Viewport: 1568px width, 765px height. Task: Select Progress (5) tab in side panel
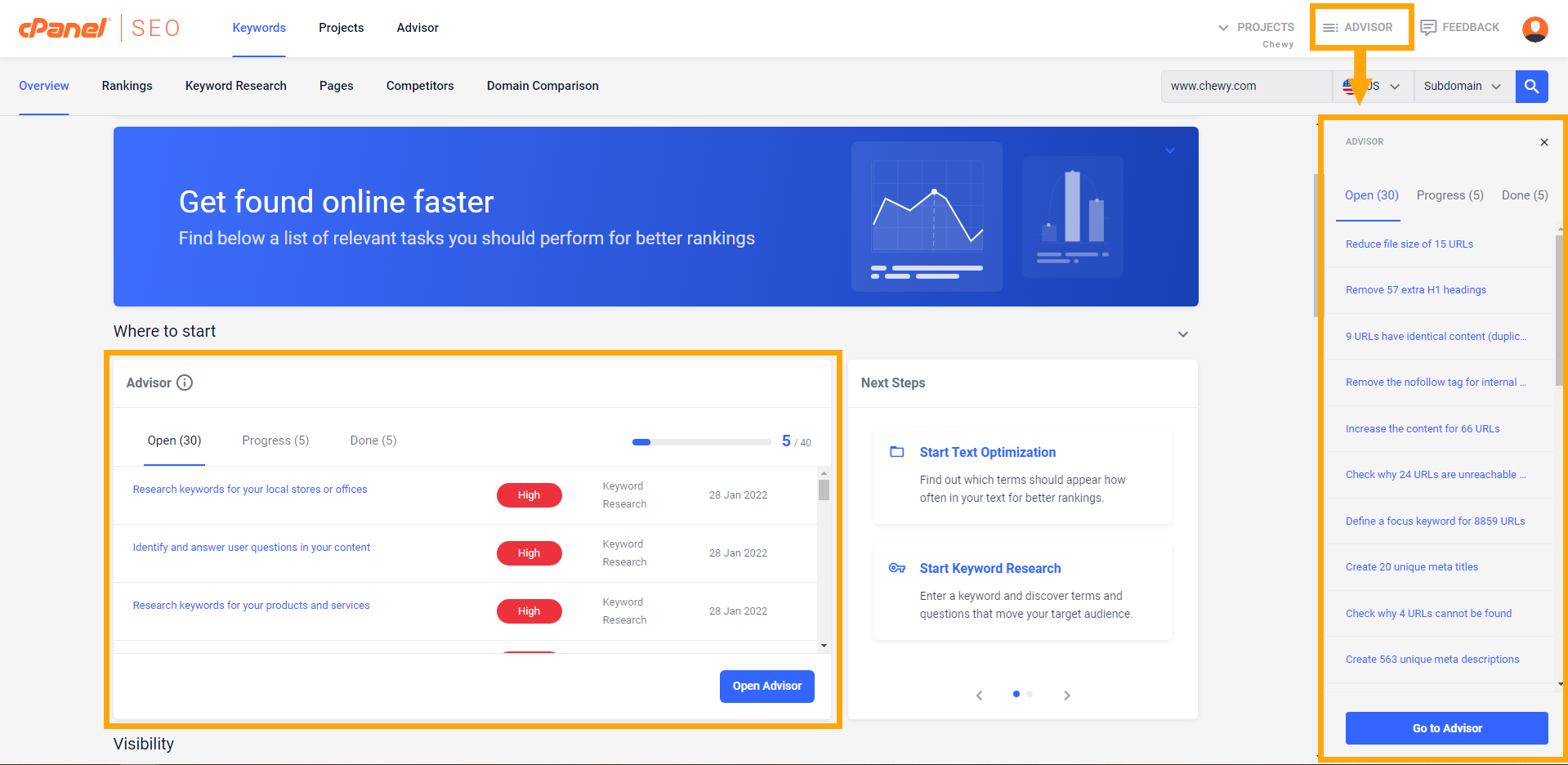click(1450, 195)
